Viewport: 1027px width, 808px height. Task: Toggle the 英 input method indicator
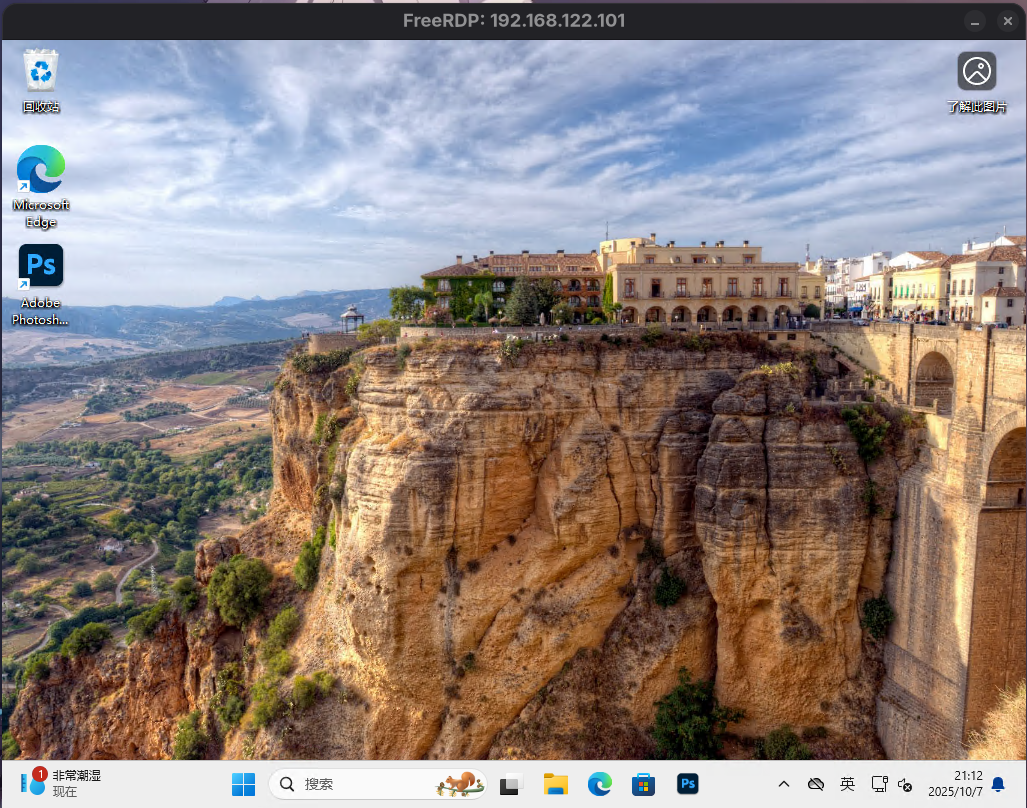click(847, 785)
